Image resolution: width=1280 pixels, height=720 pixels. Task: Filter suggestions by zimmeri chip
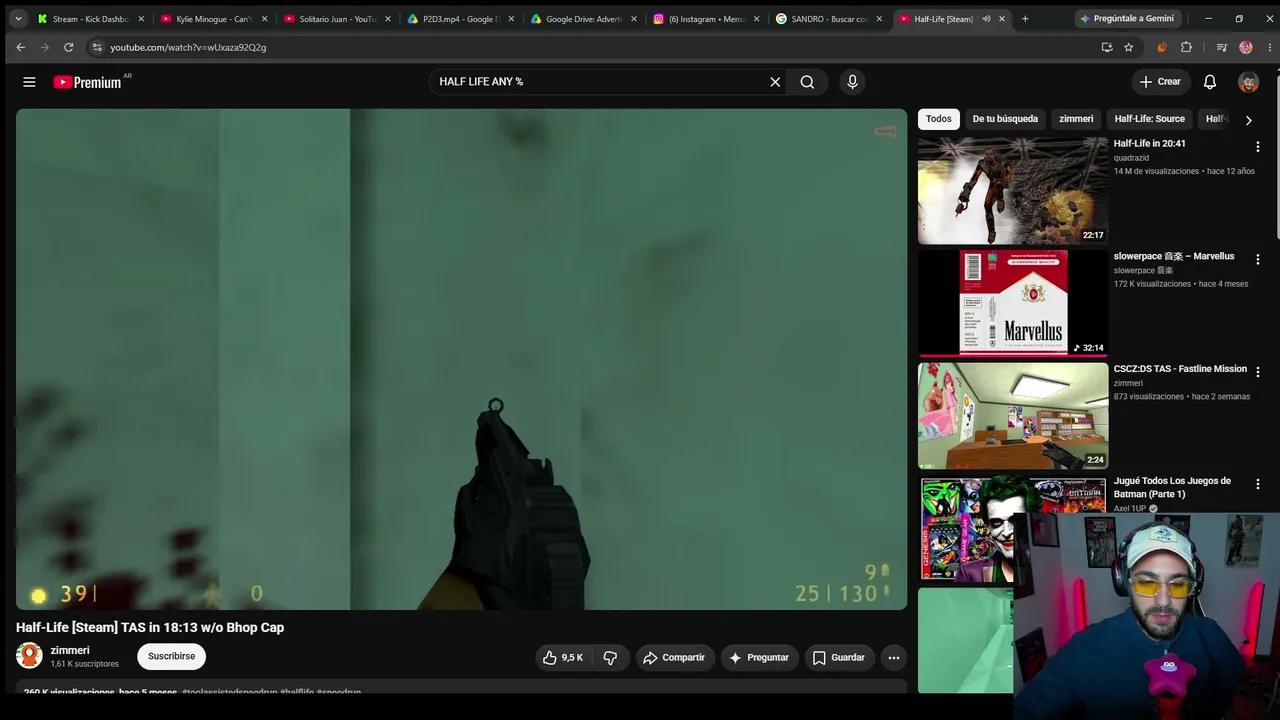(x=1076, y=119)
